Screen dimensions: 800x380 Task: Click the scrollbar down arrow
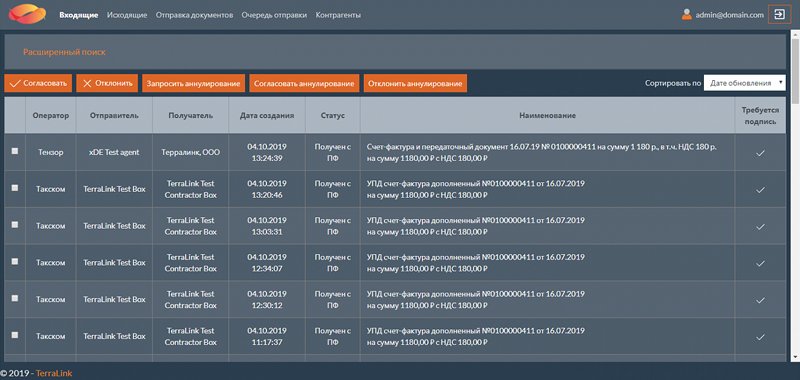pos(795,358)
